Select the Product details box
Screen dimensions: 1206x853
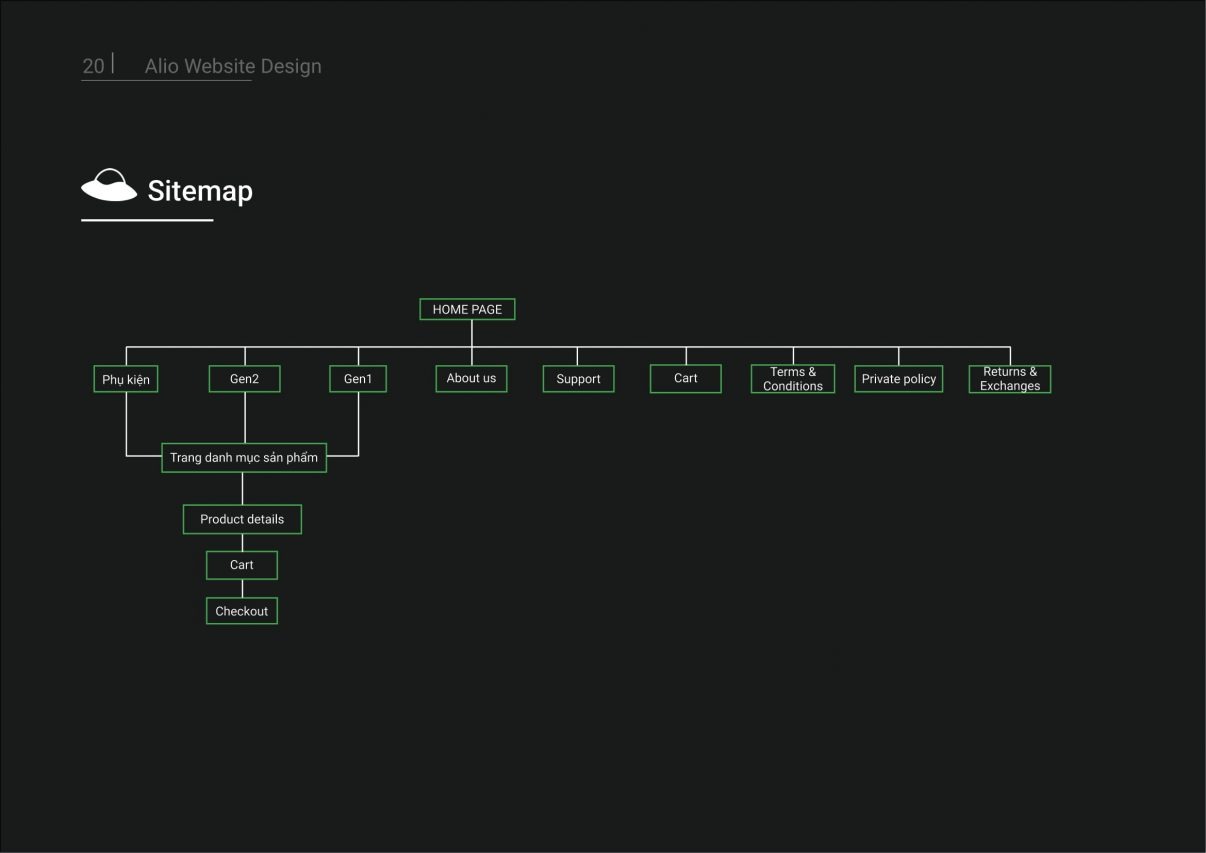242,519
